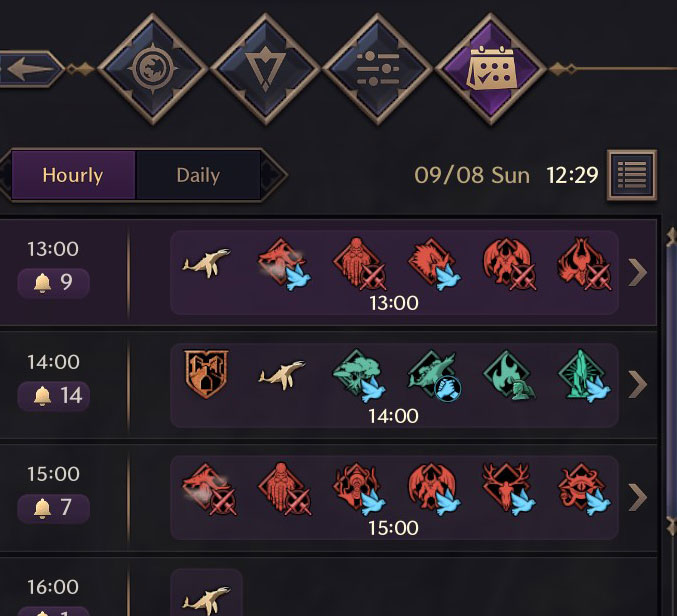Toggle the 14:00 bell notification showing 14
The image size is (677, 616).
coord(54,396)
